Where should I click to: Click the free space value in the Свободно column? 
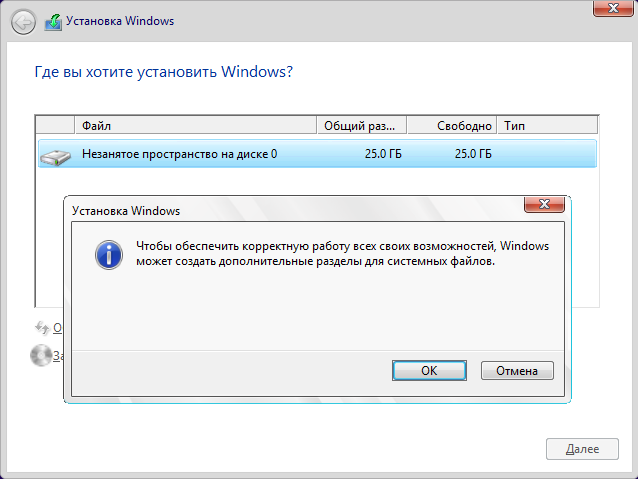(473, 154)
